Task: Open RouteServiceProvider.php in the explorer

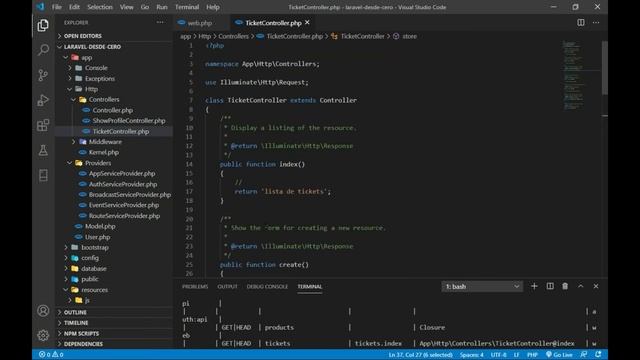Action: [124, 216]
